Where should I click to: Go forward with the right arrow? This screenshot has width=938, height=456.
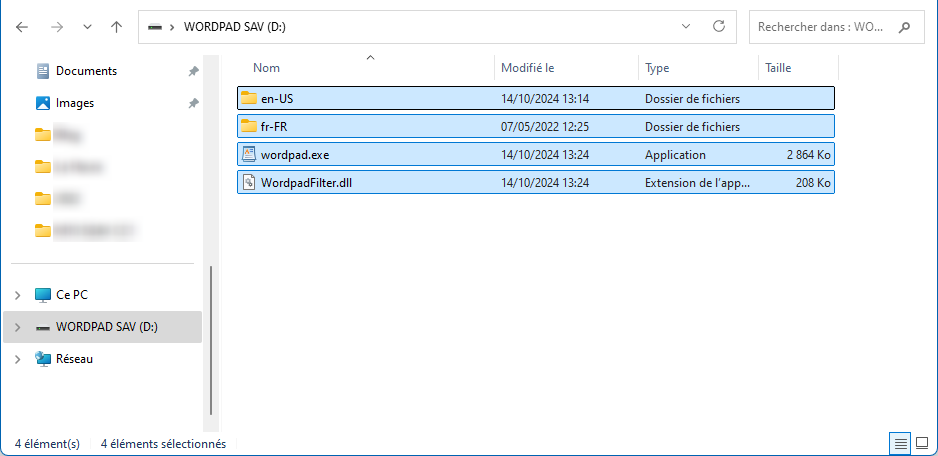57,27
